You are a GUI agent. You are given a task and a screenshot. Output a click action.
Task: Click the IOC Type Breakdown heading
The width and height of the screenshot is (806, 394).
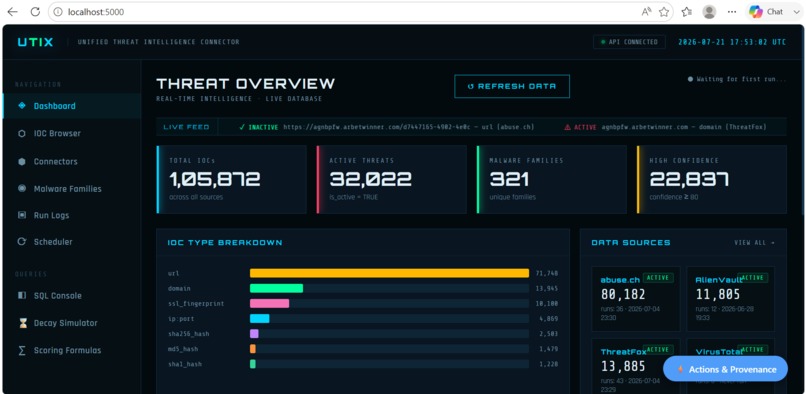[225, 243]
